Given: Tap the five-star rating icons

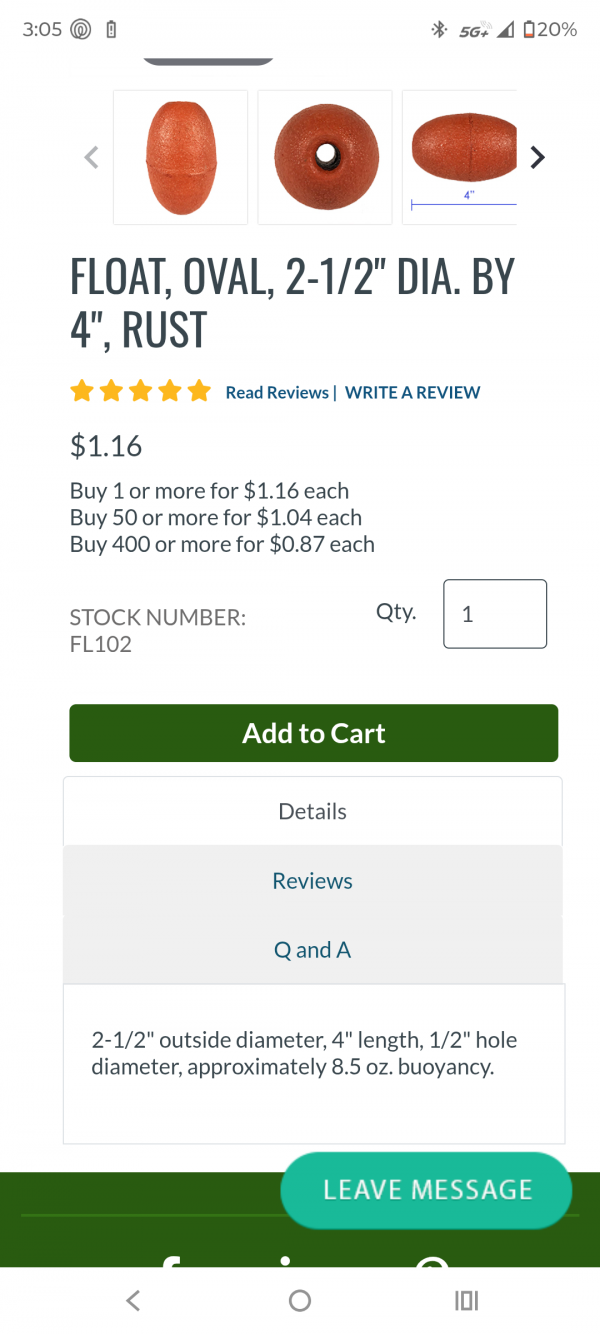Looking at the screenshot, I should pyautogui.click(x=141, y=392).
